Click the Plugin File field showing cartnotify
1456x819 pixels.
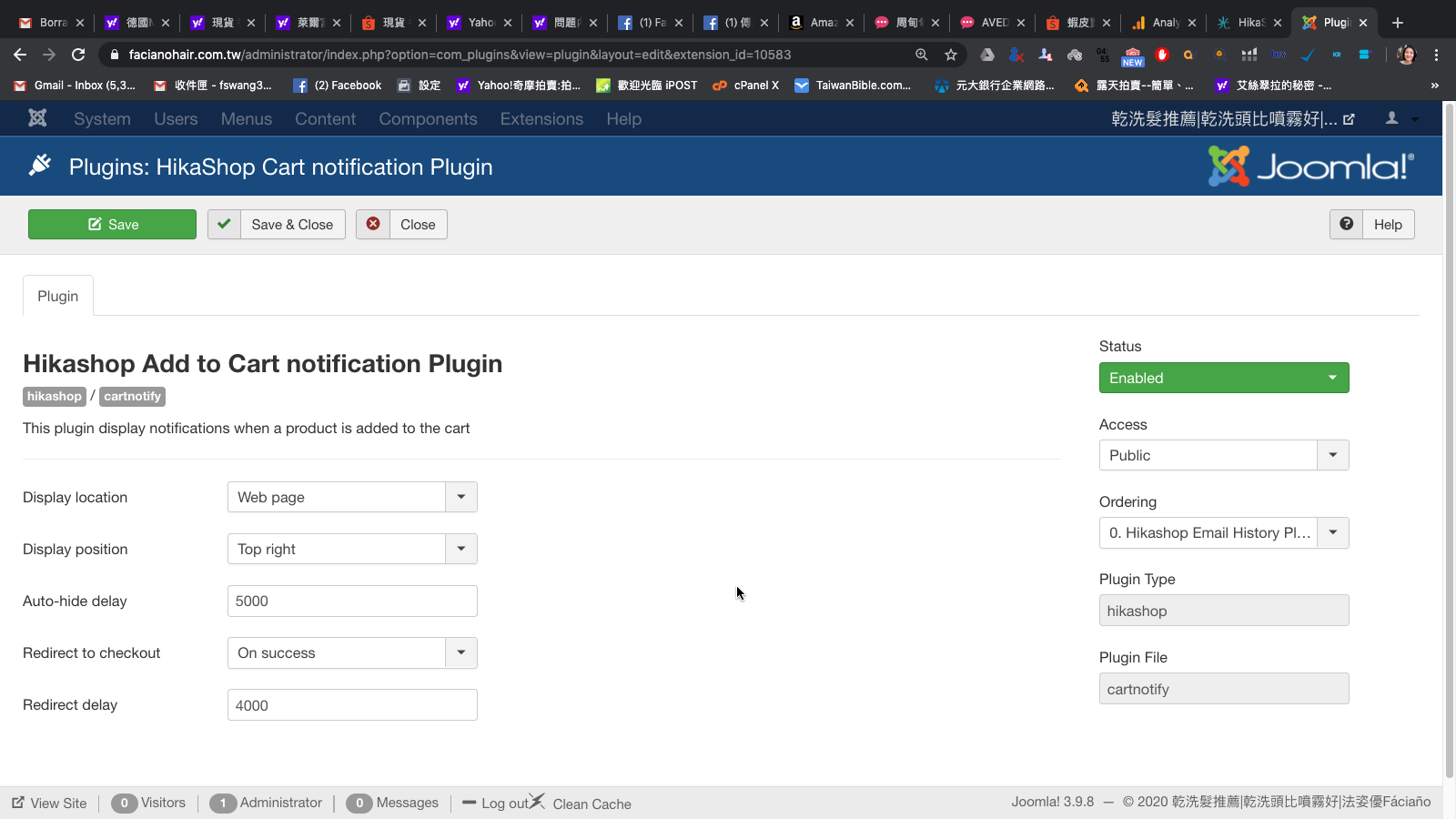click(x=1224, y=689)
